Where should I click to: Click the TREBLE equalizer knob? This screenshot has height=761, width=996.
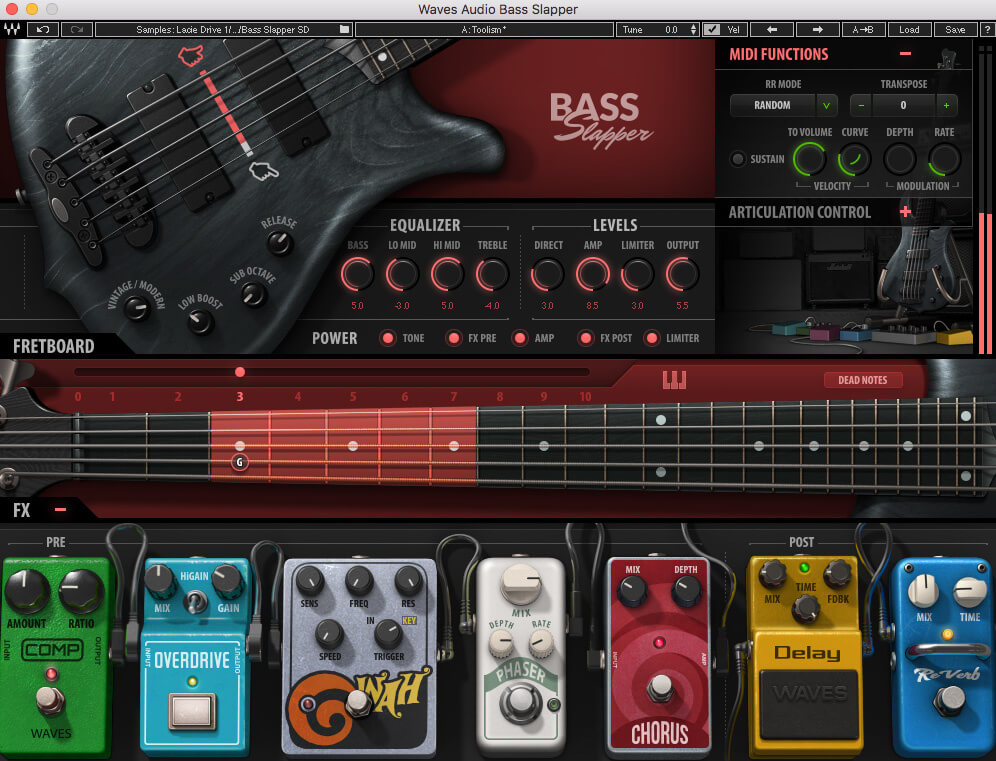(x=492, y=274)
